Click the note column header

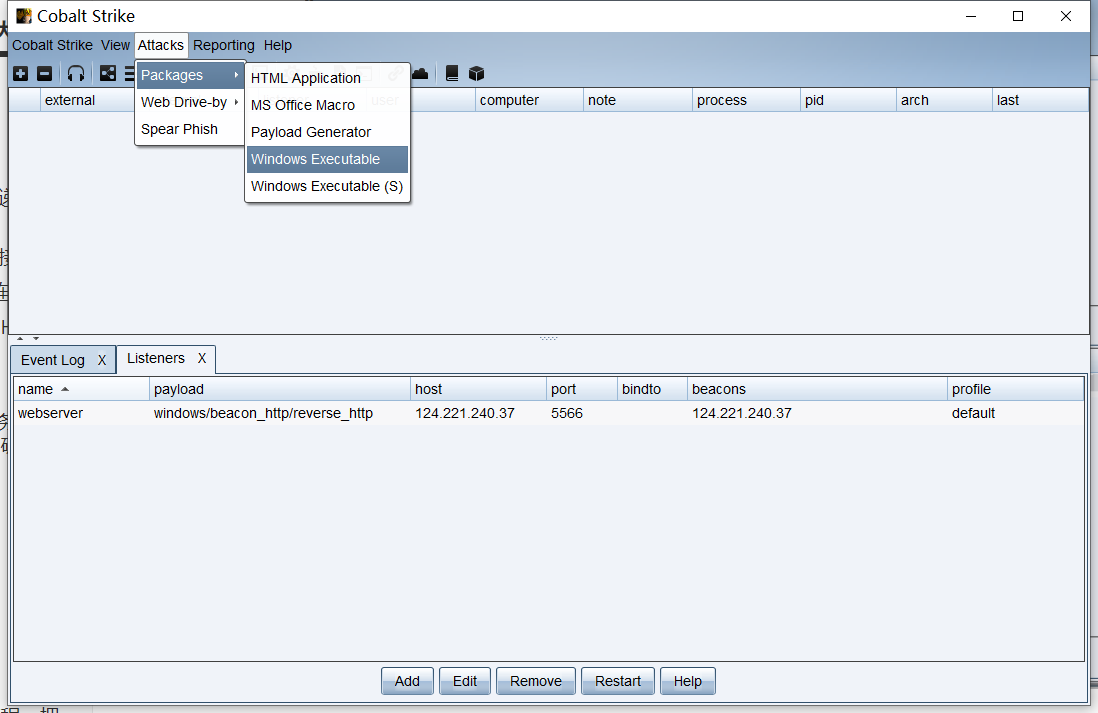coord(637,100)
